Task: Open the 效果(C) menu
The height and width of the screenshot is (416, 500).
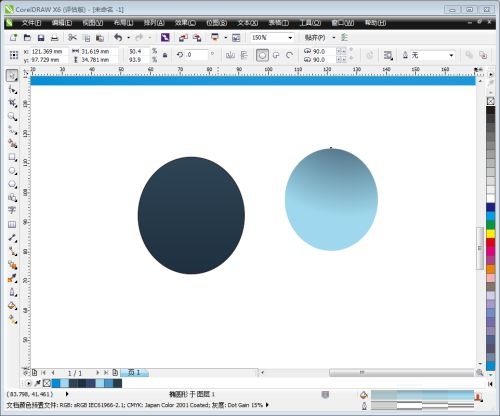Action: pyautogui.click(x=185, y=23)
